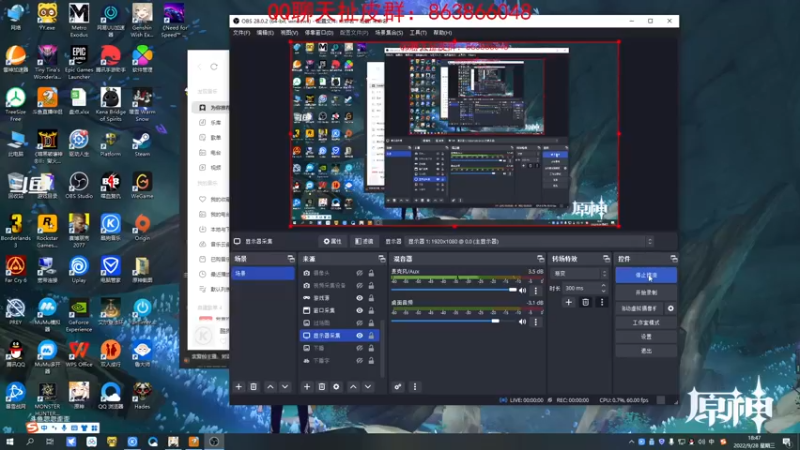Viewport: 800px width, 450px height.
Task: Open source 属性 button in toolbar
Action: click(x=333, y=241)
